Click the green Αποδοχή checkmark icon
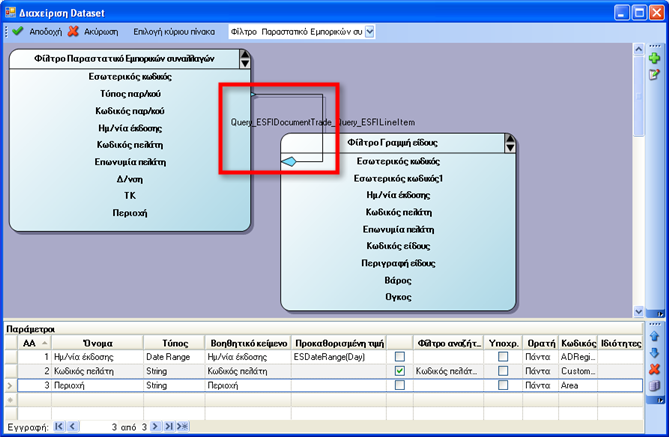The image size is (669, 437). click(18, 31)
